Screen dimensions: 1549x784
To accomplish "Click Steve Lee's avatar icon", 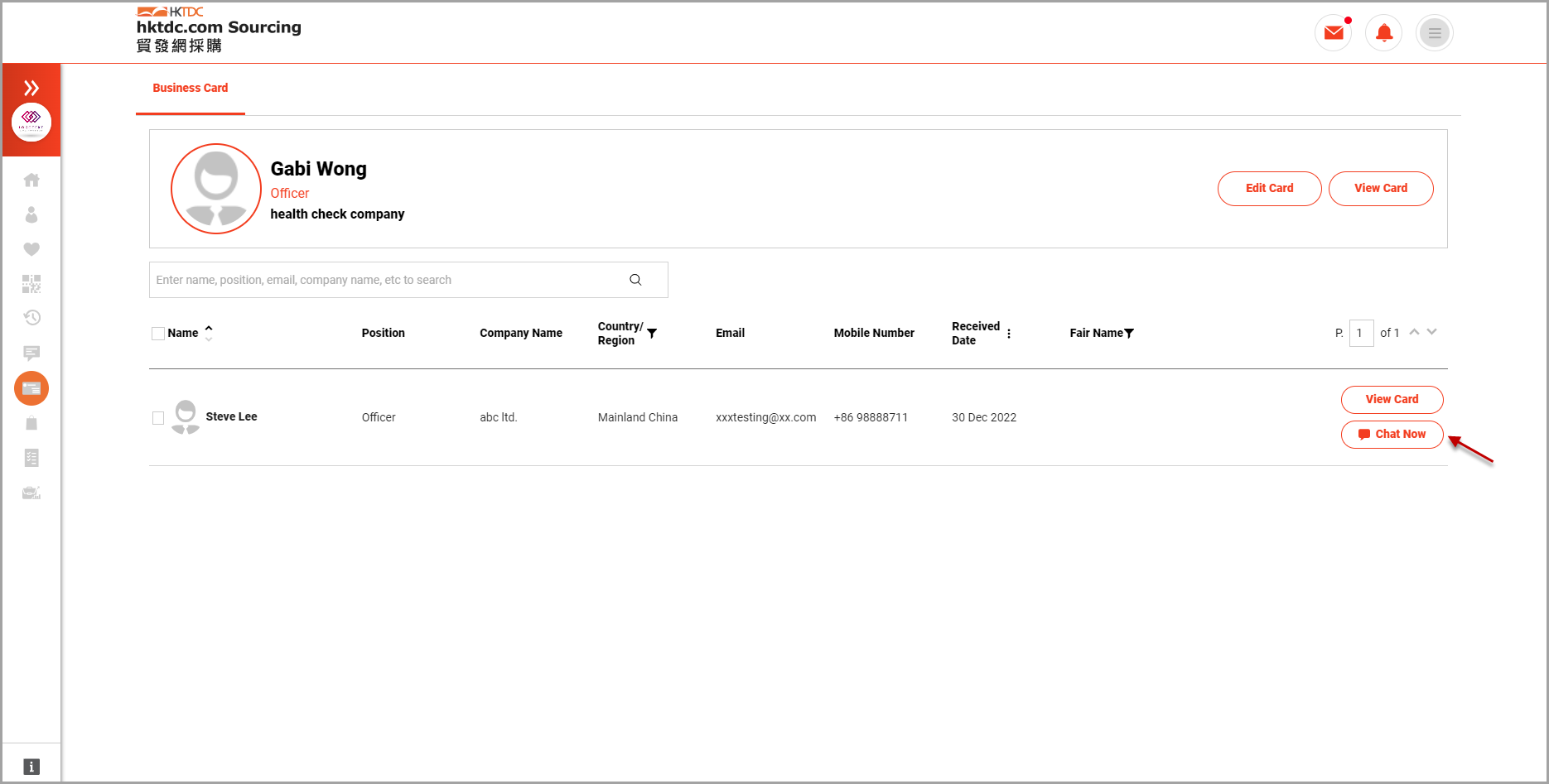I will 186,416.
